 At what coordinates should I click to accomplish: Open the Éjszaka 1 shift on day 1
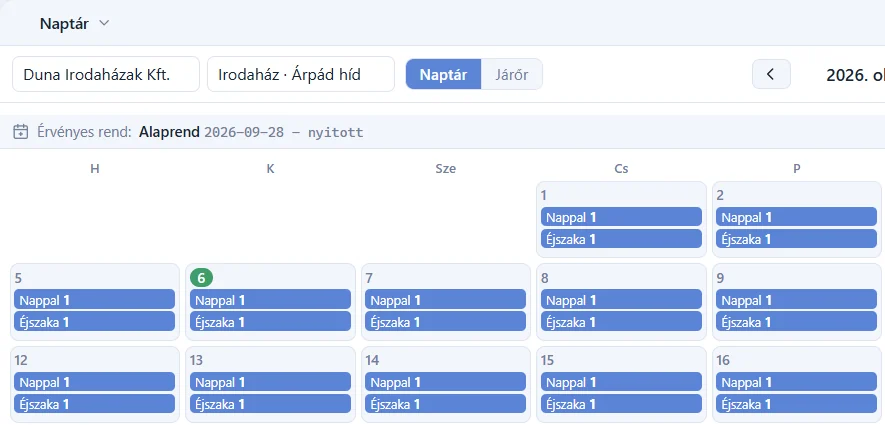click(621, 239)
